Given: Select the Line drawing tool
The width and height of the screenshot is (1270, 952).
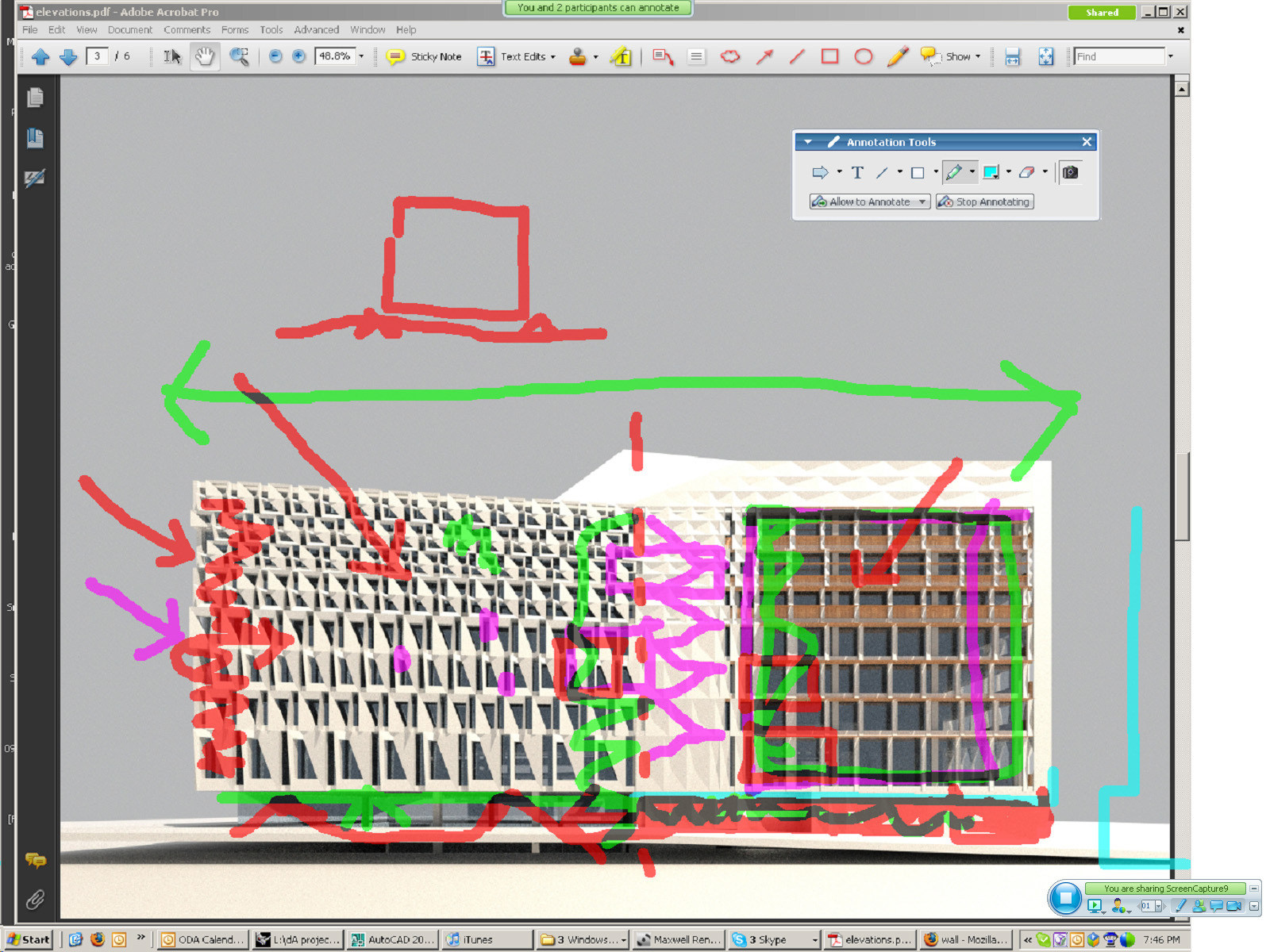Looking at the screenshot, I should tap(797, 56).
